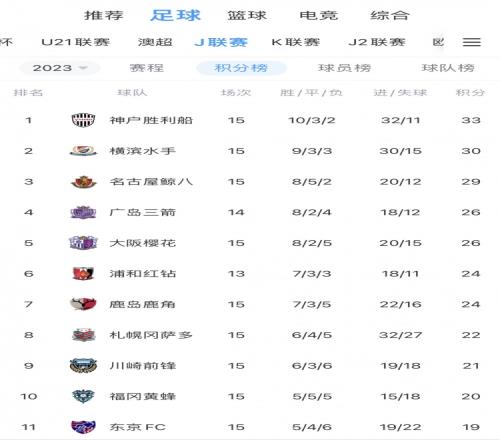Click the 浦和红钻 team logo
Screen dimensions: 500x440
(83, 273)
